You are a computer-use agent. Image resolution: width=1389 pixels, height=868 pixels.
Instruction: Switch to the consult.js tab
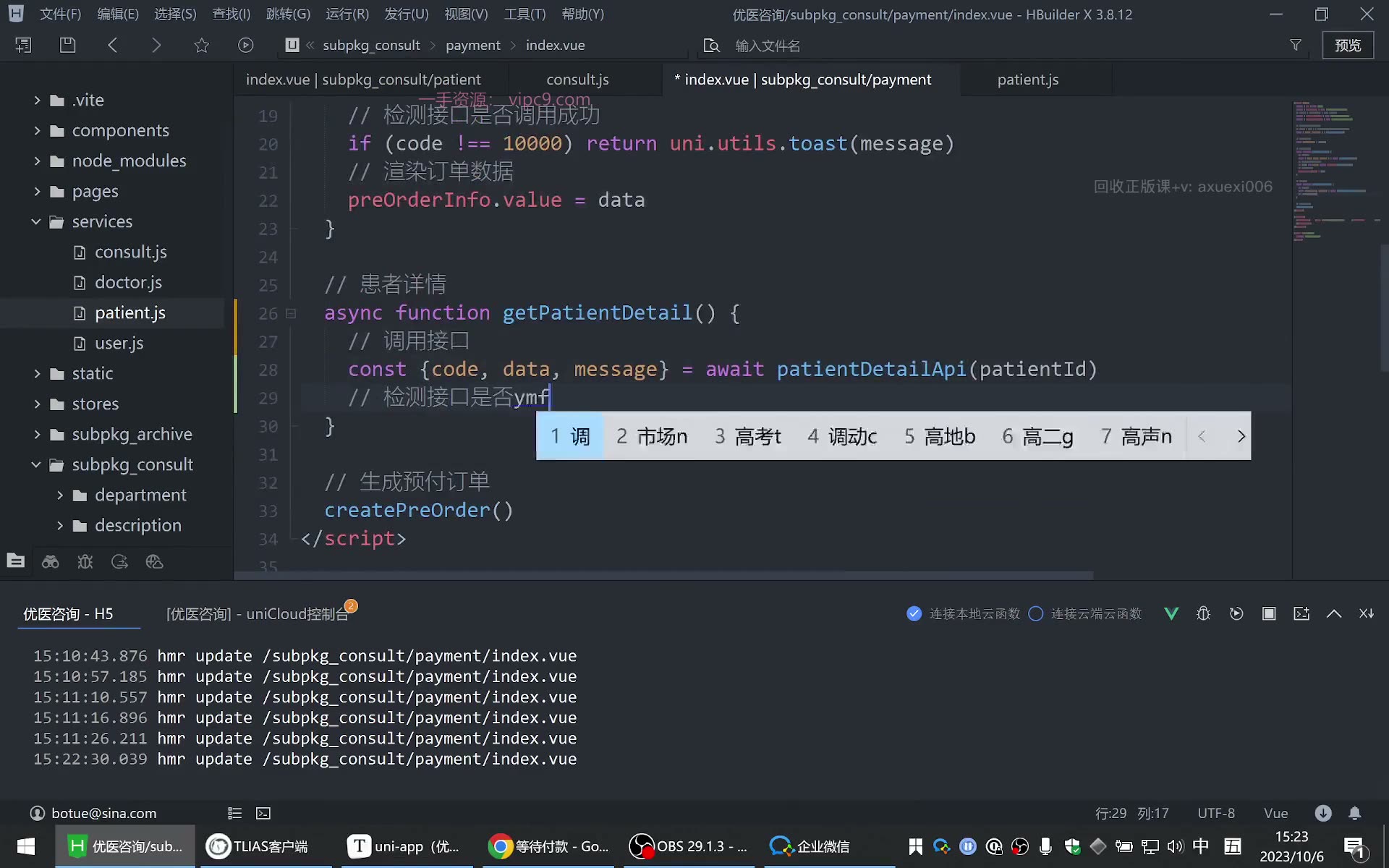coord(577,80)
